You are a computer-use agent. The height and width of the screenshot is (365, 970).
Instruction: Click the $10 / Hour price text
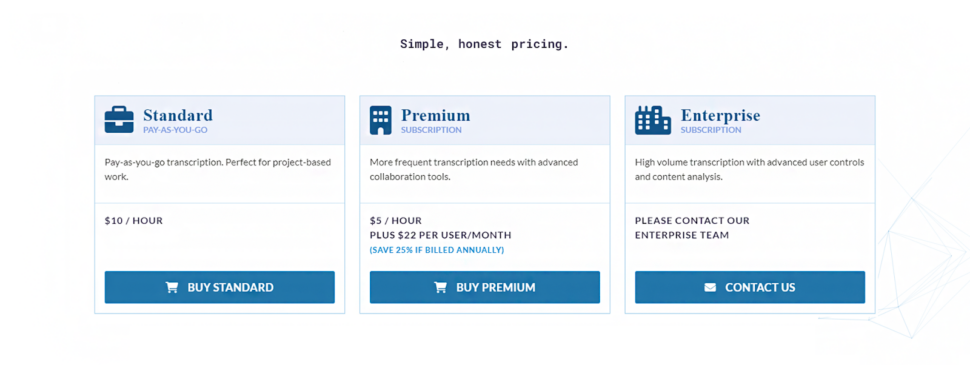tap(134, 220)
